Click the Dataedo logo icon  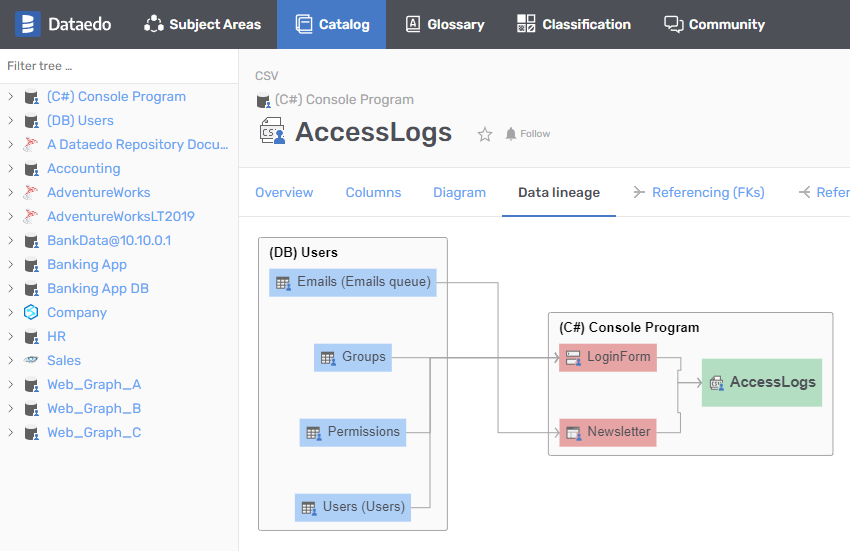28,24
